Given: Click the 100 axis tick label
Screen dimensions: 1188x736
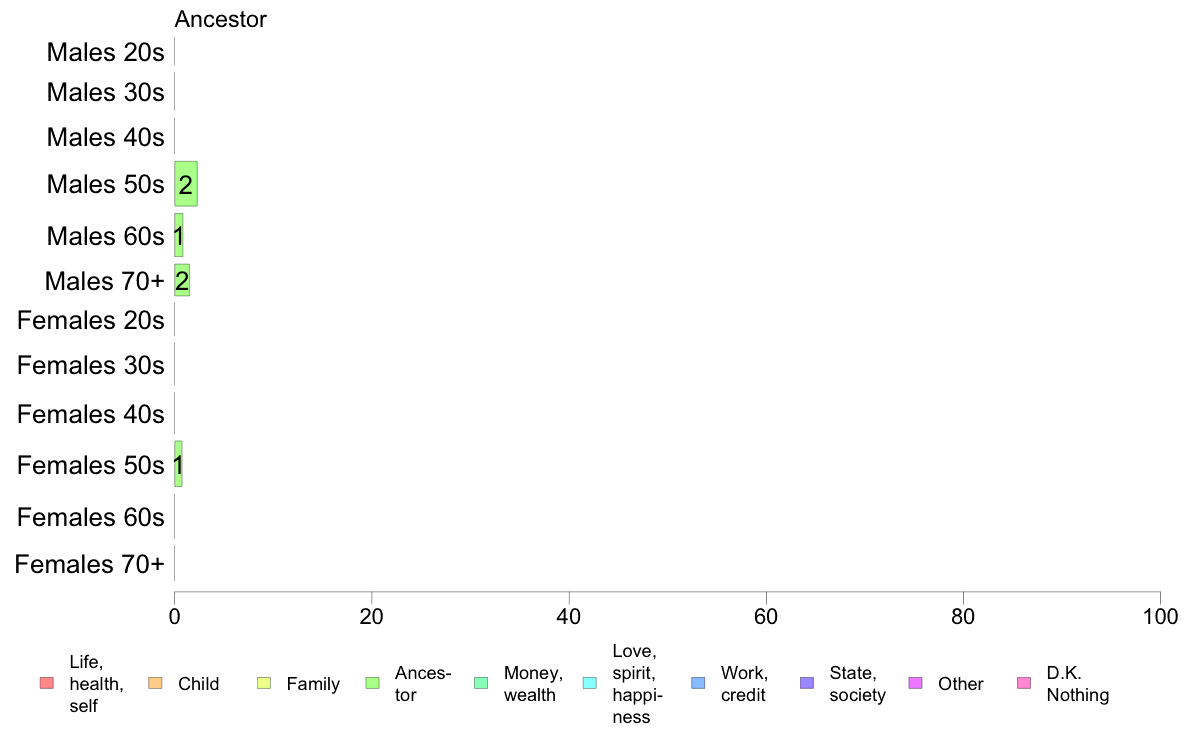Looking at the screenshot, I should pyautogui.click(x=1160, y=616).
